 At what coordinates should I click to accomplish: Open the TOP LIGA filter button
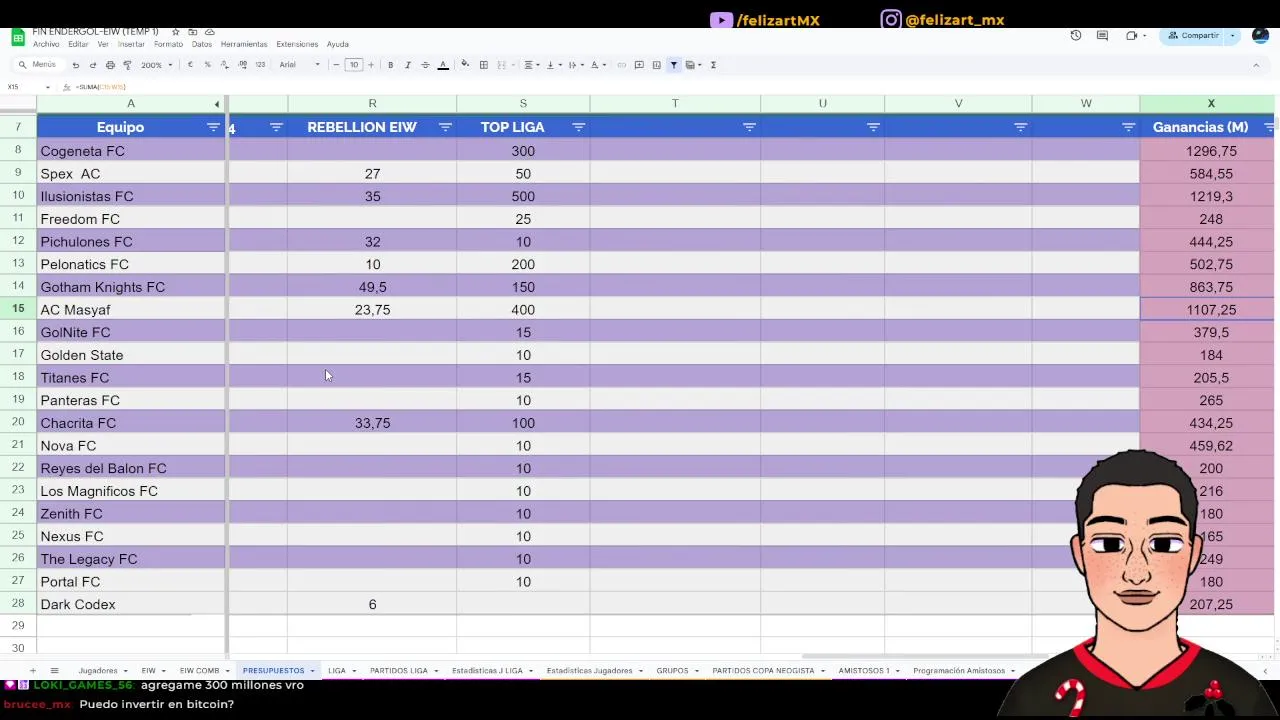(x=578, y=127)
